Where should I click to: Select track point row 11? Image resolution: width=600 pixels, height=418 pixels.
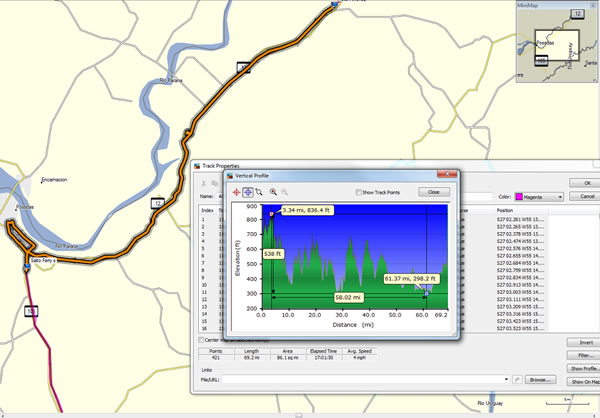pyautogui.click(x=204, y=292)
